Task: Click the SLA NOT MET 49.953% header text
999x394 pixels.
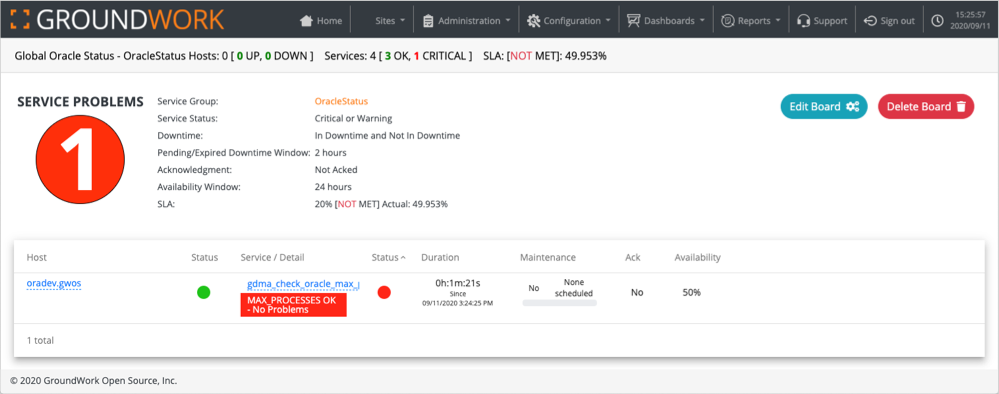Action: click(x=545, y=56)
